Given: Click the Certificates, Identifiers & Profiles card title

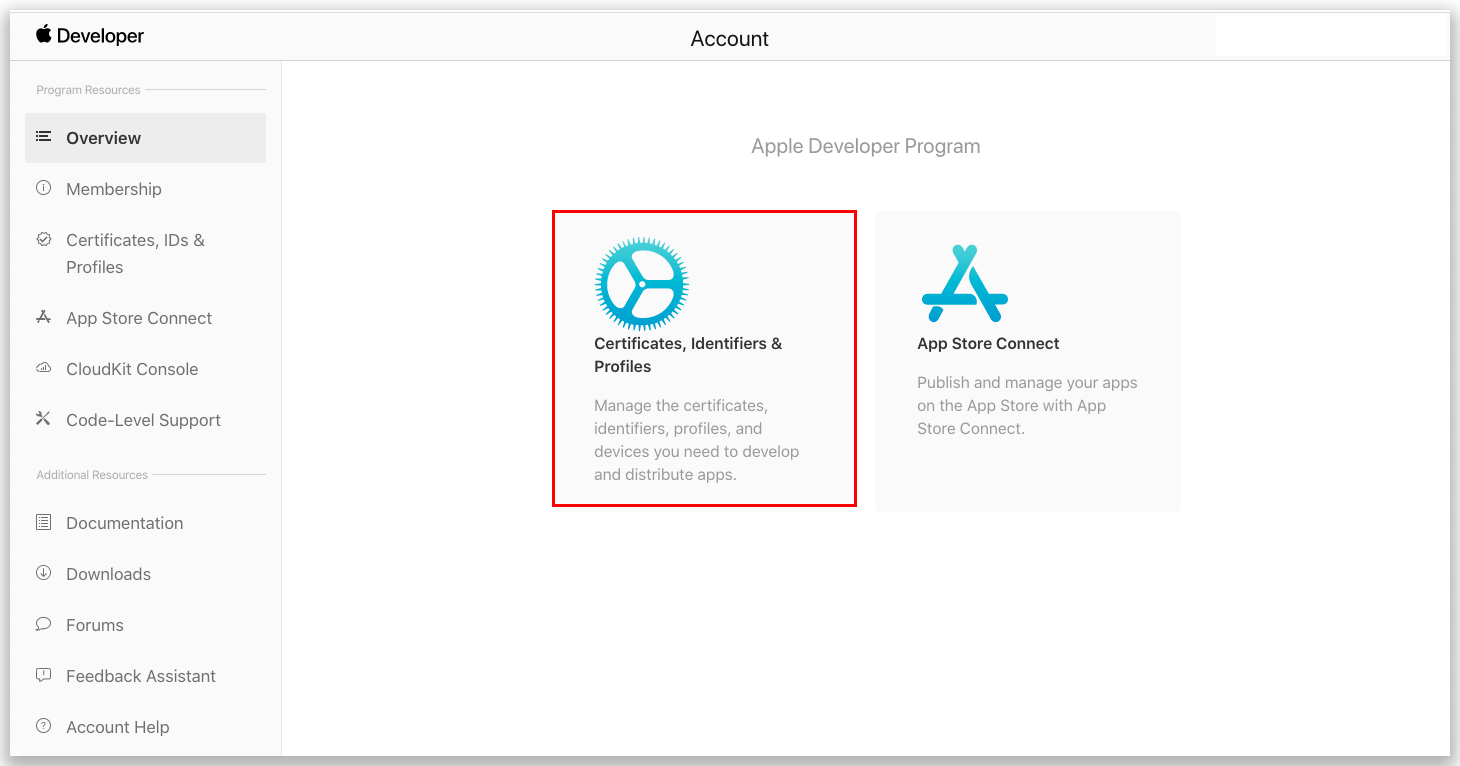Looking at the screenshot, I should coord(688,355).
